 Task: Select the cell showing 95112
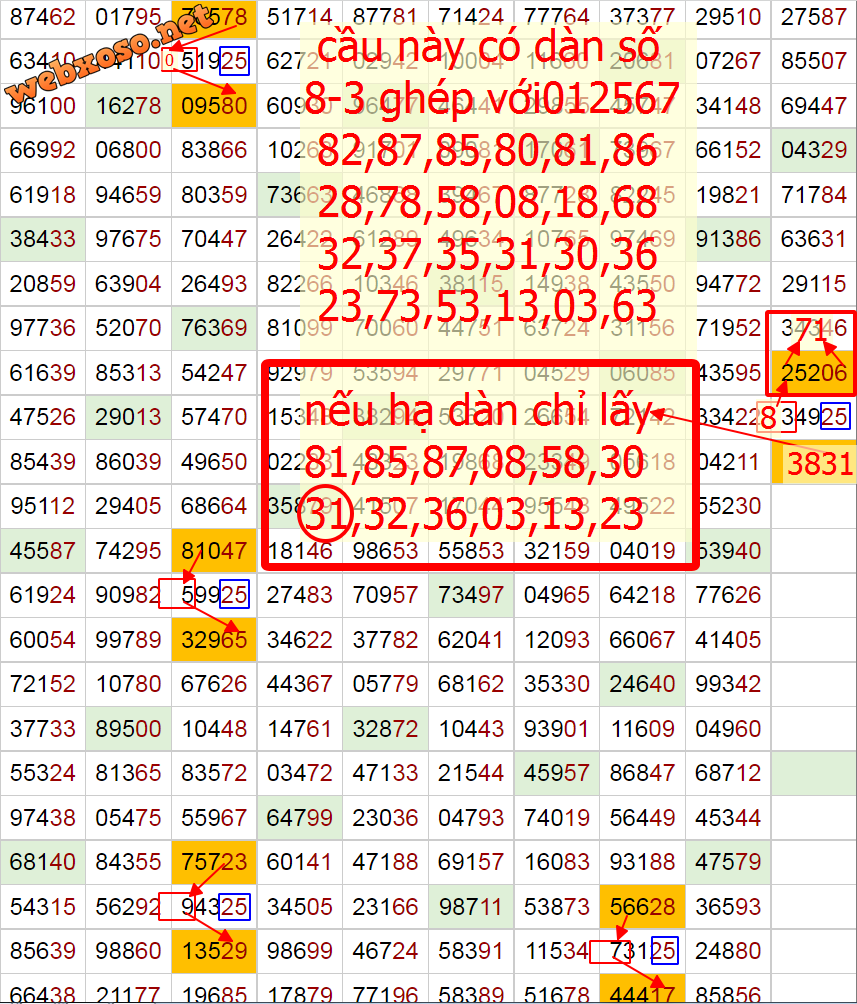[x=43, y=506]
